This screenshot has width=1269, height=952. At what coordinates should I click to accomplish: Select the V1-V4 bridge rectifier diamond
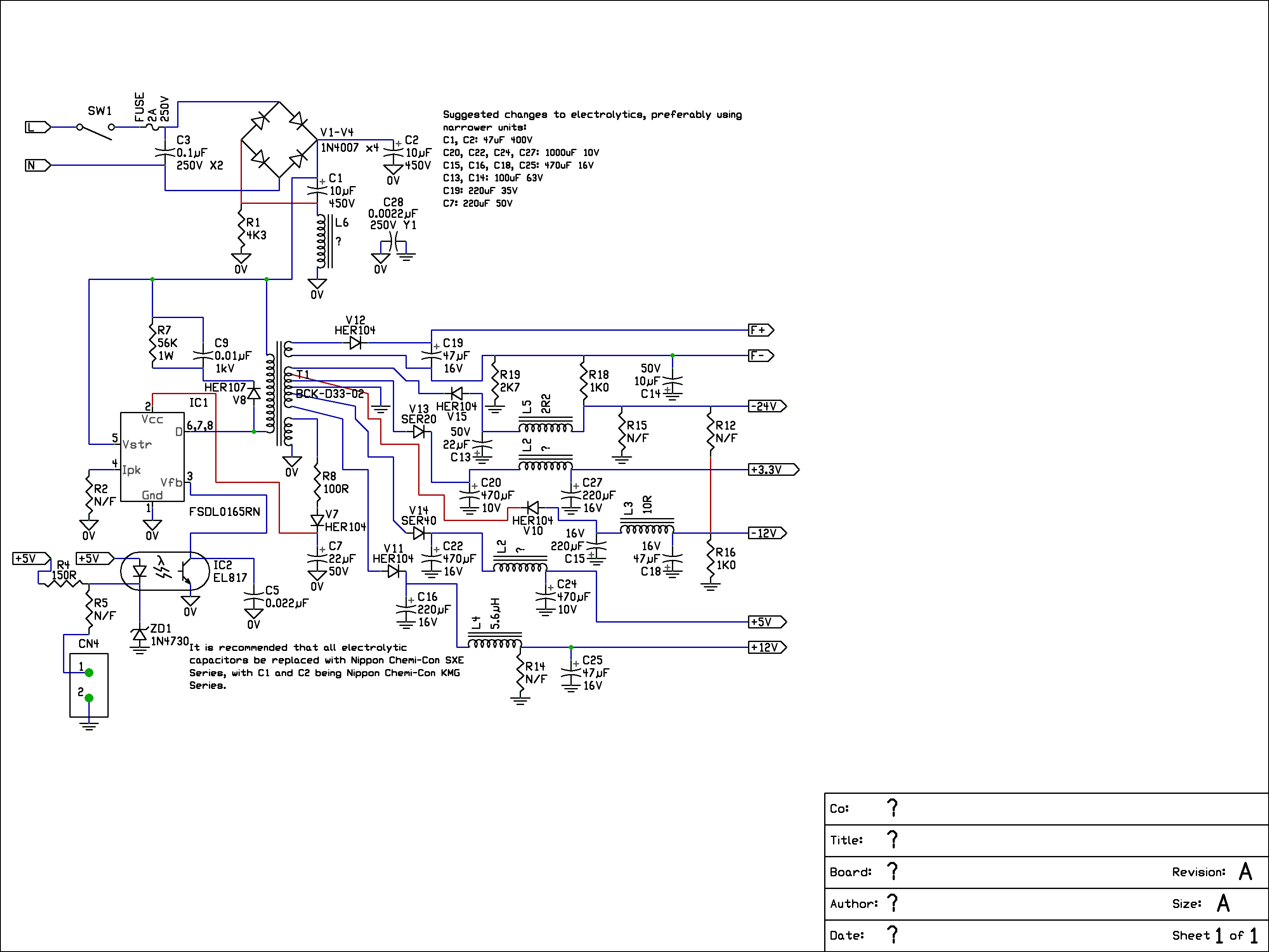280,140
